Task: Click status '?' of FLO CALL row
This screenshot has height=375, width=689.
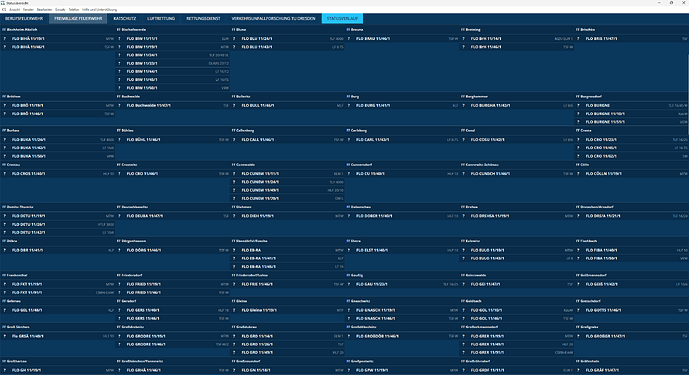Action: click(234, 140)
